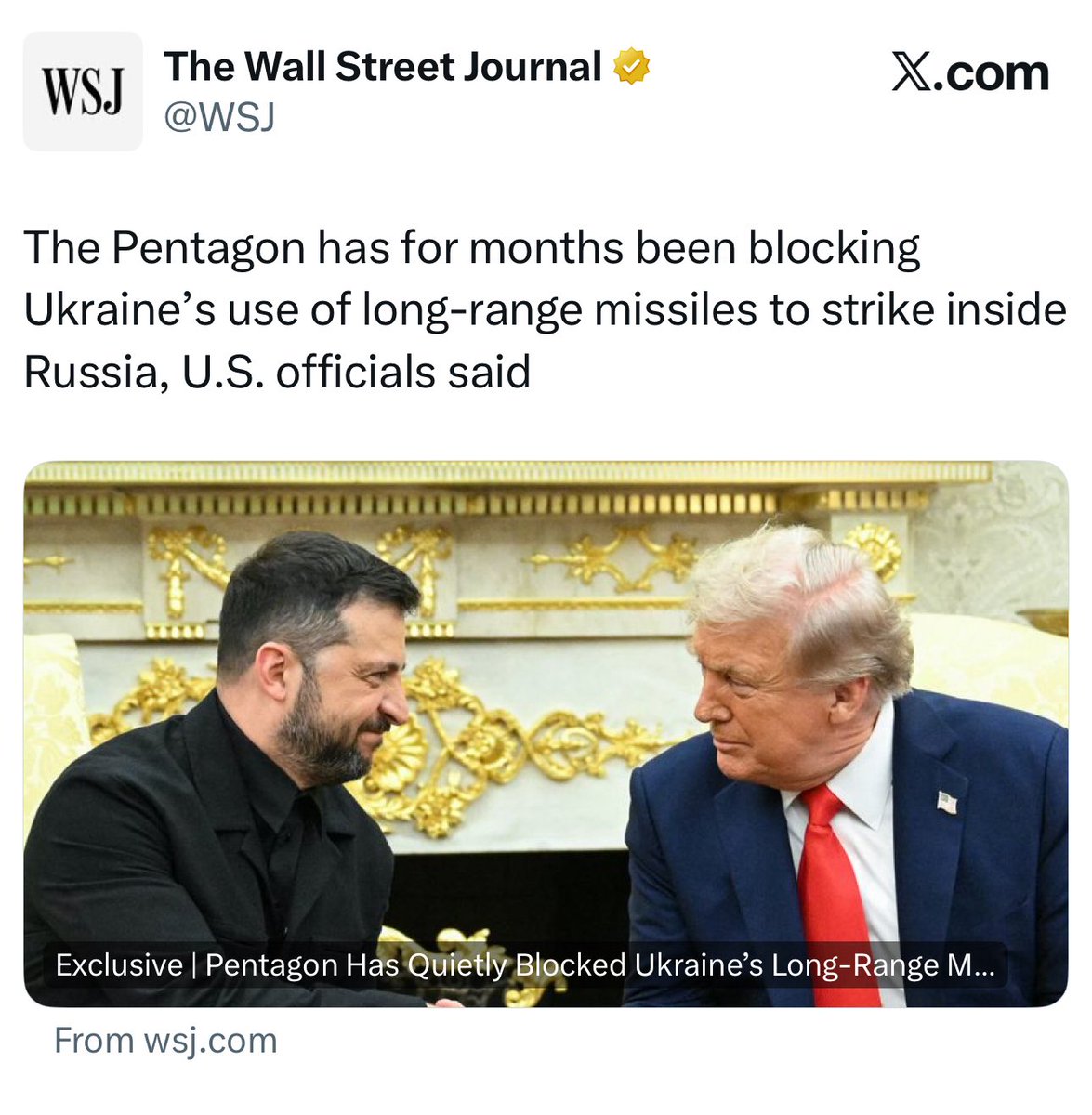
Task: Click the ellipsis ending the truncated headline
Action: 983,966
